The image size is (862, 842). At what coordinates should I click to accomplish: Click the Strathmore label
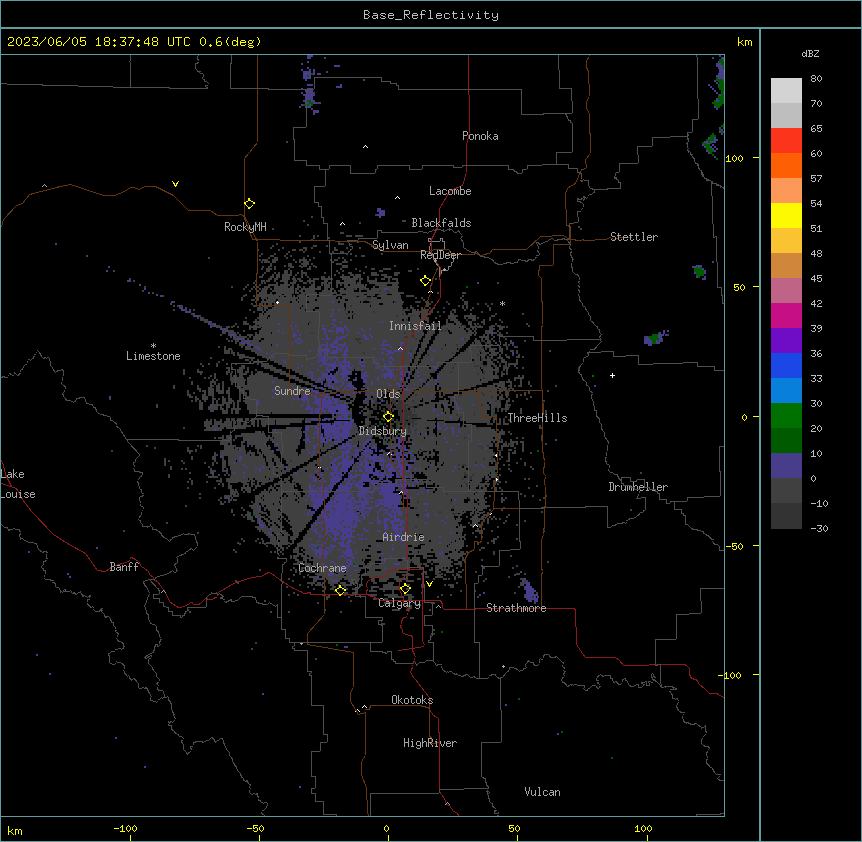[516, 608]
